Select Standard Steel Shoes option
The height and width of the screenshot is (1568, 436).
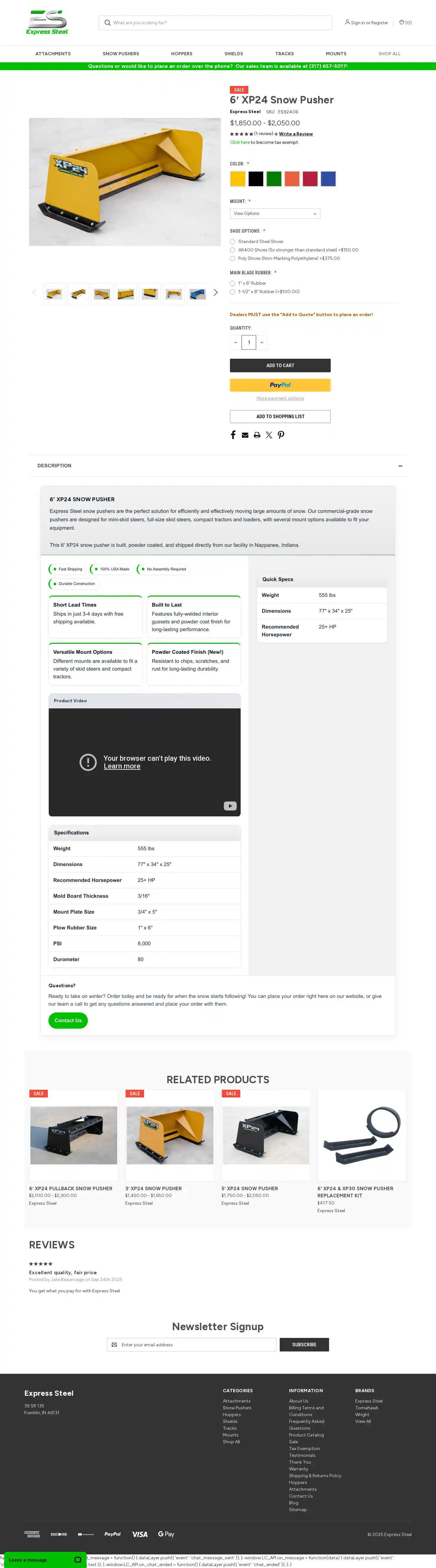(x=232, y=242)
